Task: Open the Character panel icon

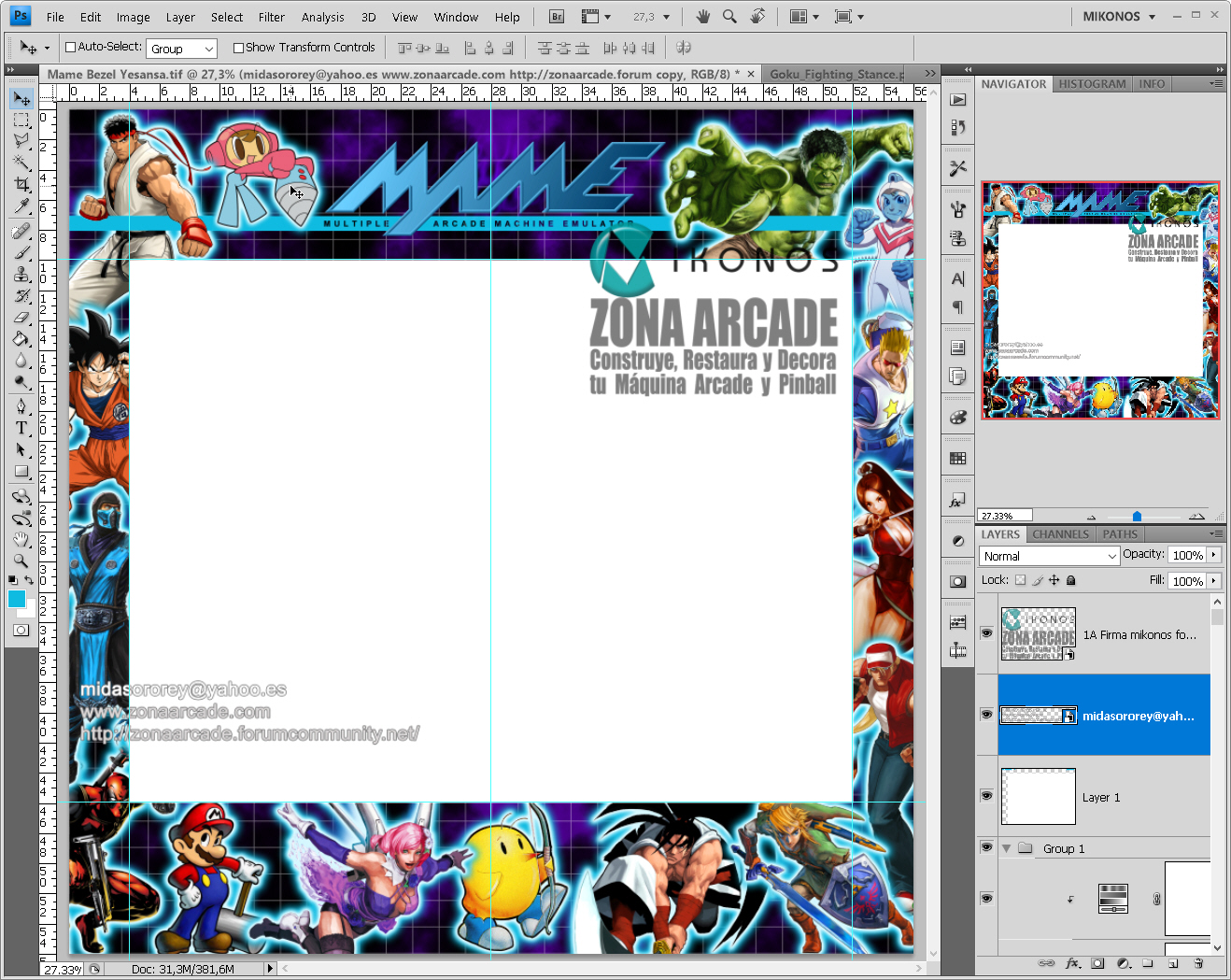Action: point(957,278)
